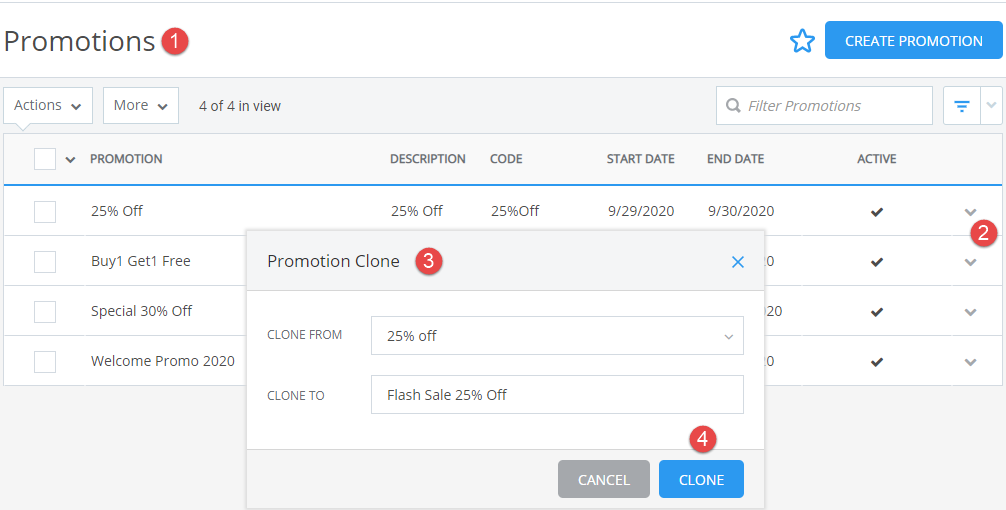This screenshot has height=510, width=1006.
Task: Check the 25% Off promotion checkbox
Action: (x=45, y=212)
